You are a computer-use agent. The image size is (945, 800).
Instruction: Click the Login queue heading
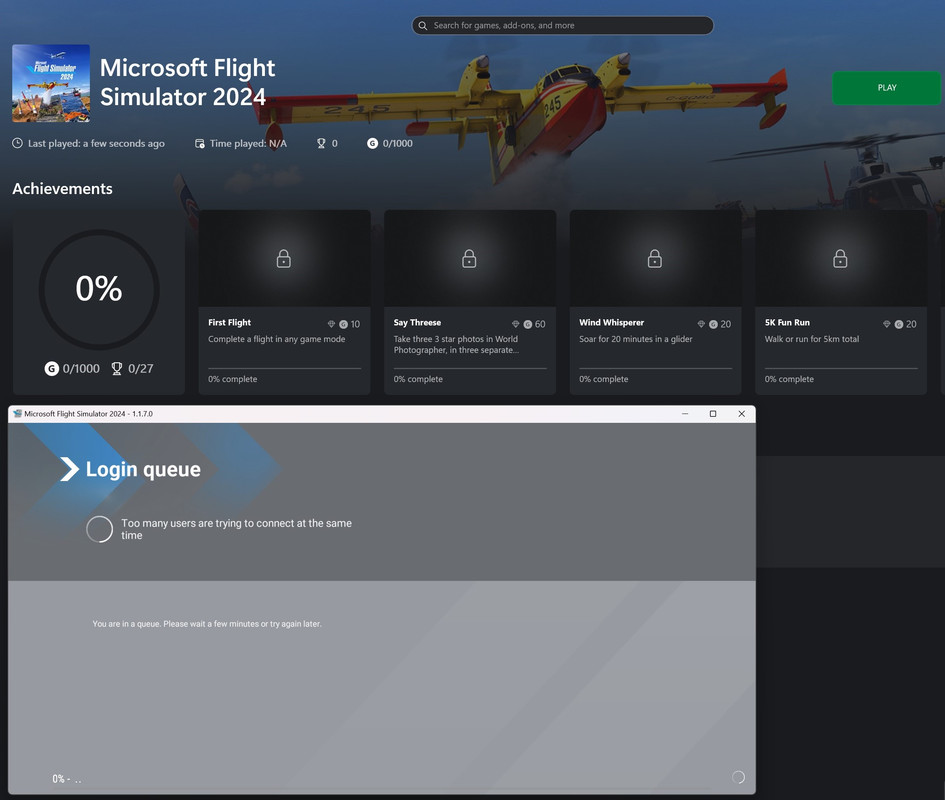pos(143,469)
